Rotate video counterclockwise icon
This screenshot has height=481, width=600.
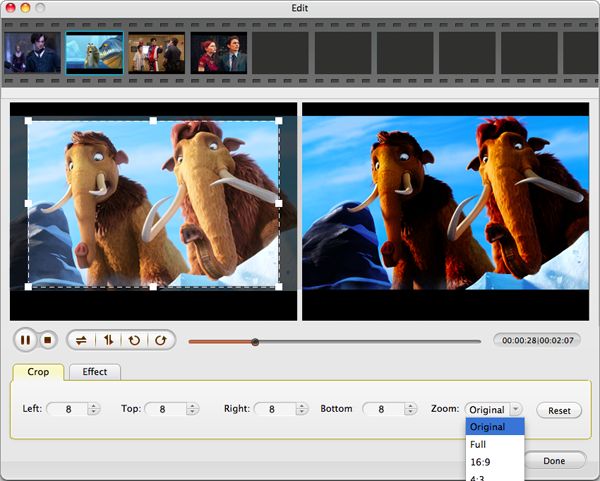coord(134,340)
